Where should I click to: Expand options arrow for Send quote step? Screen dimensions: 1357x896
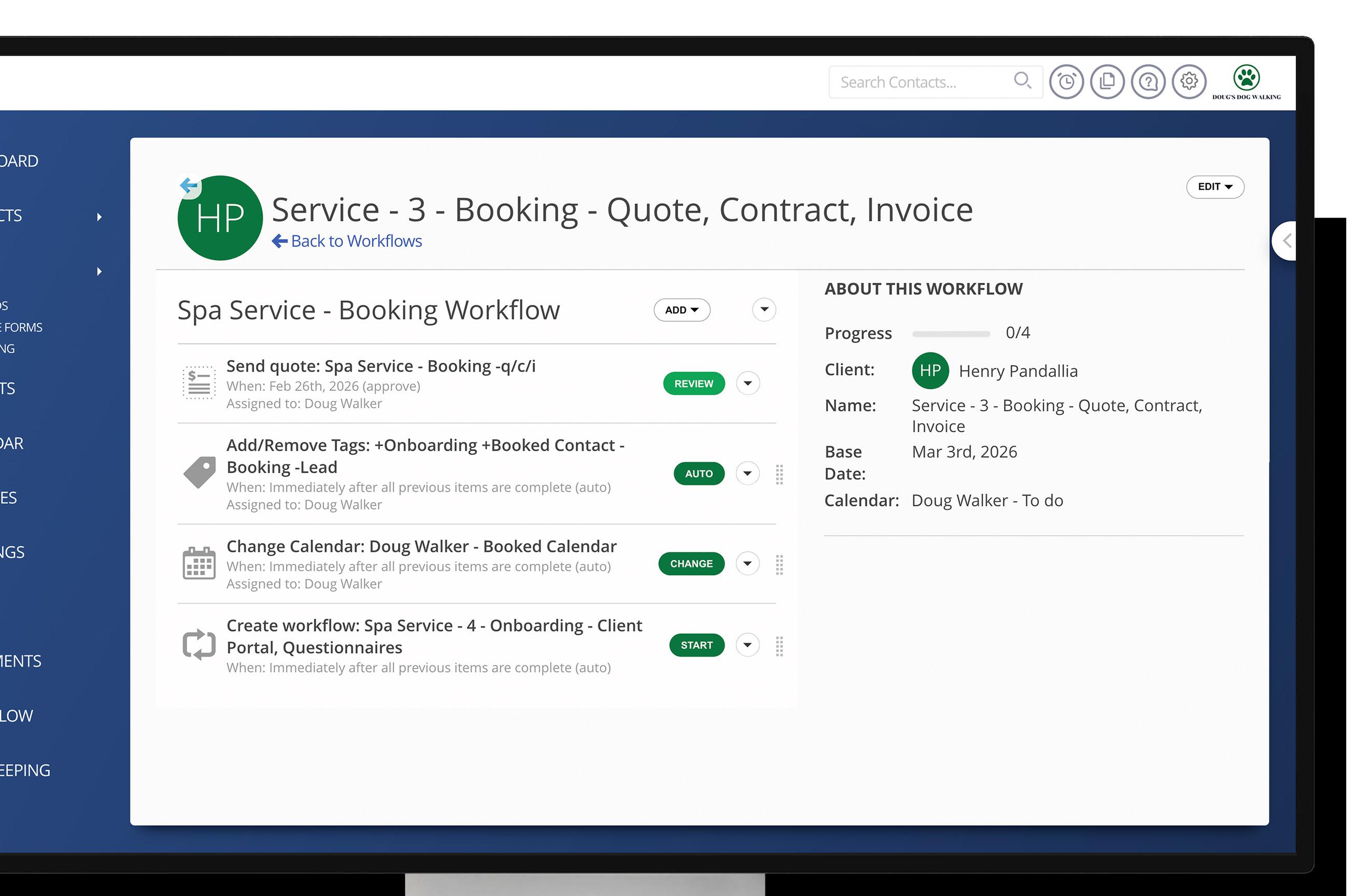tap(747, 383)
